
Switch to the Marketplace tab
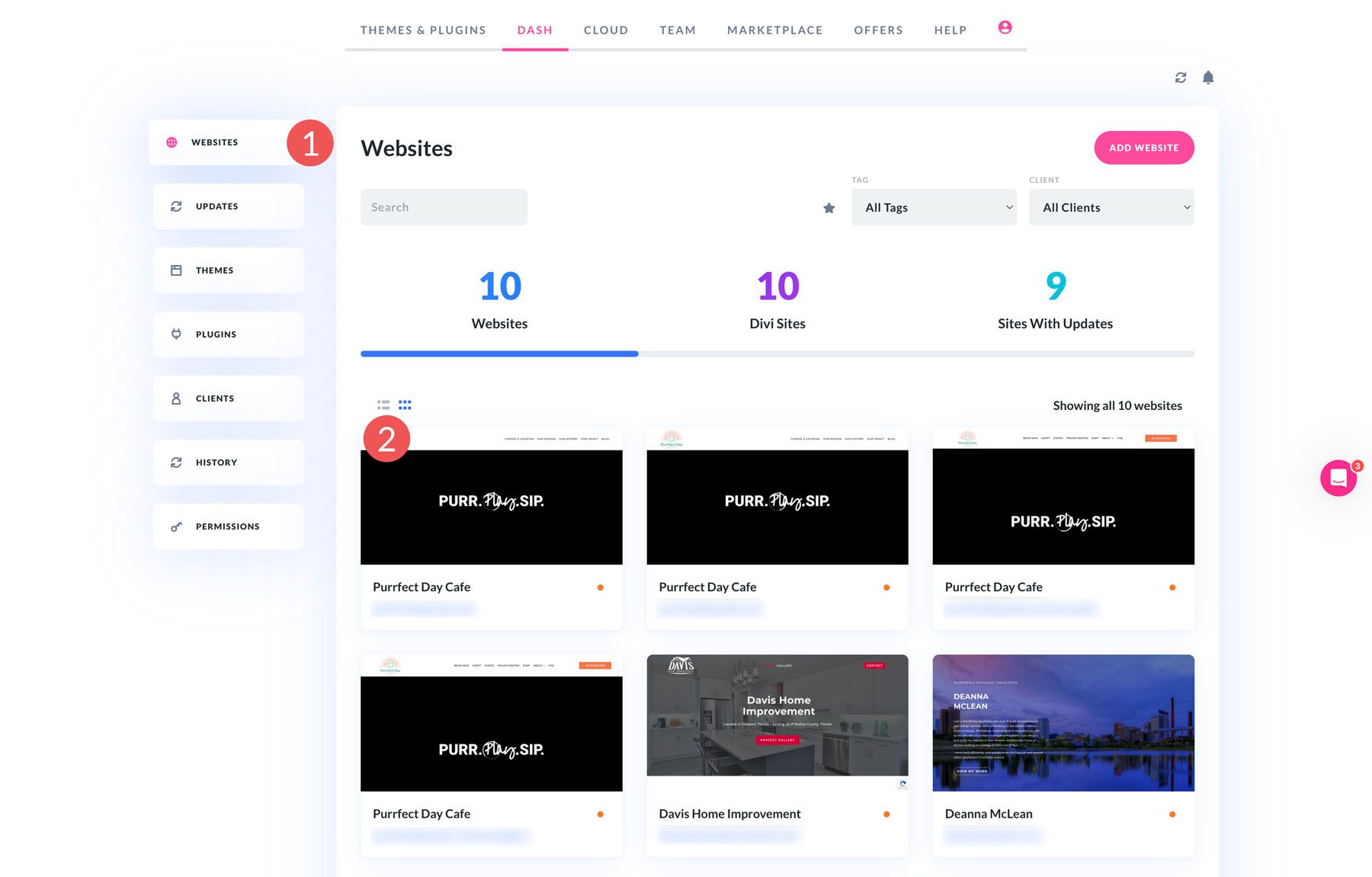coord(774,30)
